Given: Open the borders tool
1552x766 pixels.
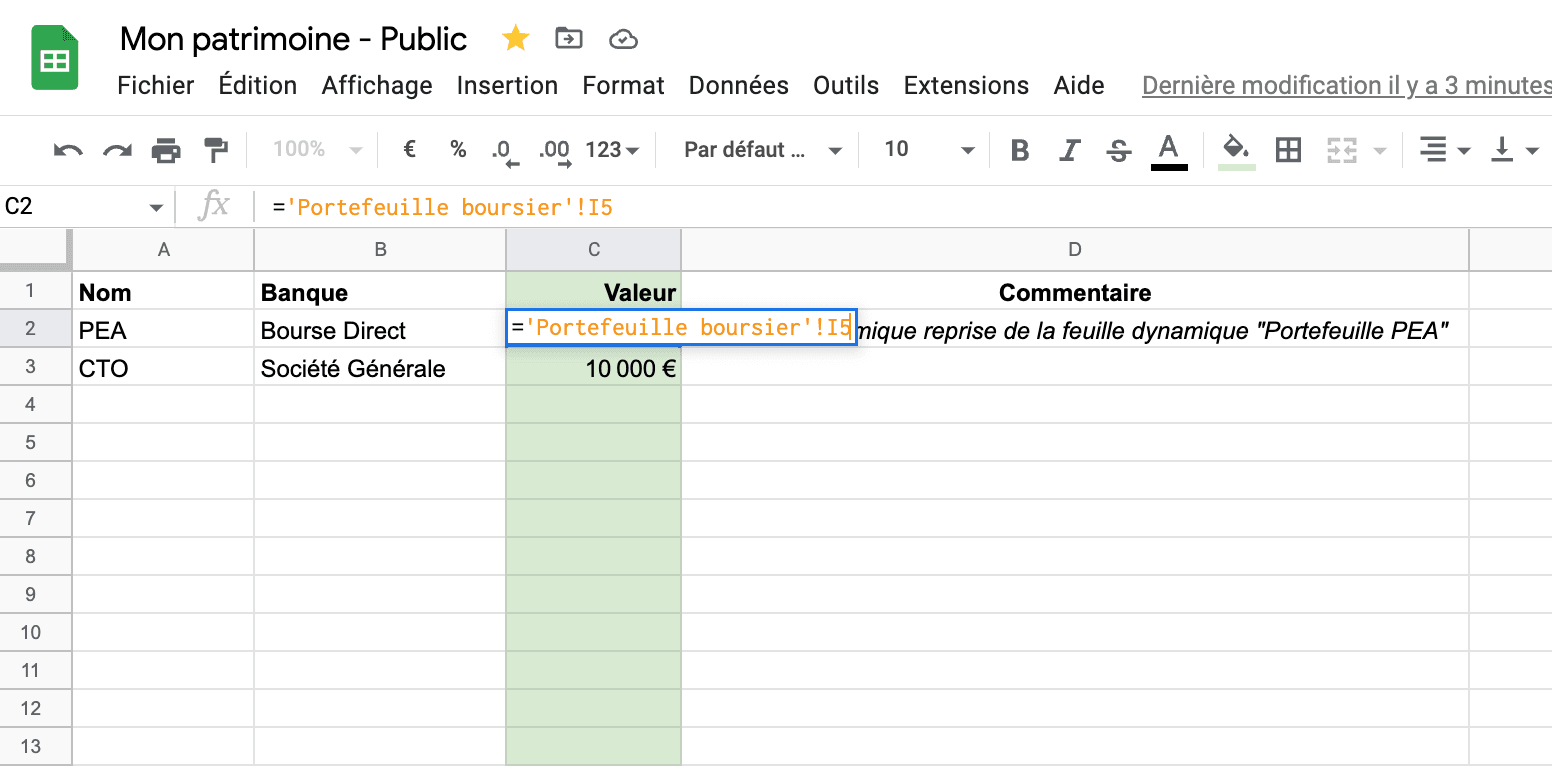Looking at the screenshot, I should tap(1288, 150).
